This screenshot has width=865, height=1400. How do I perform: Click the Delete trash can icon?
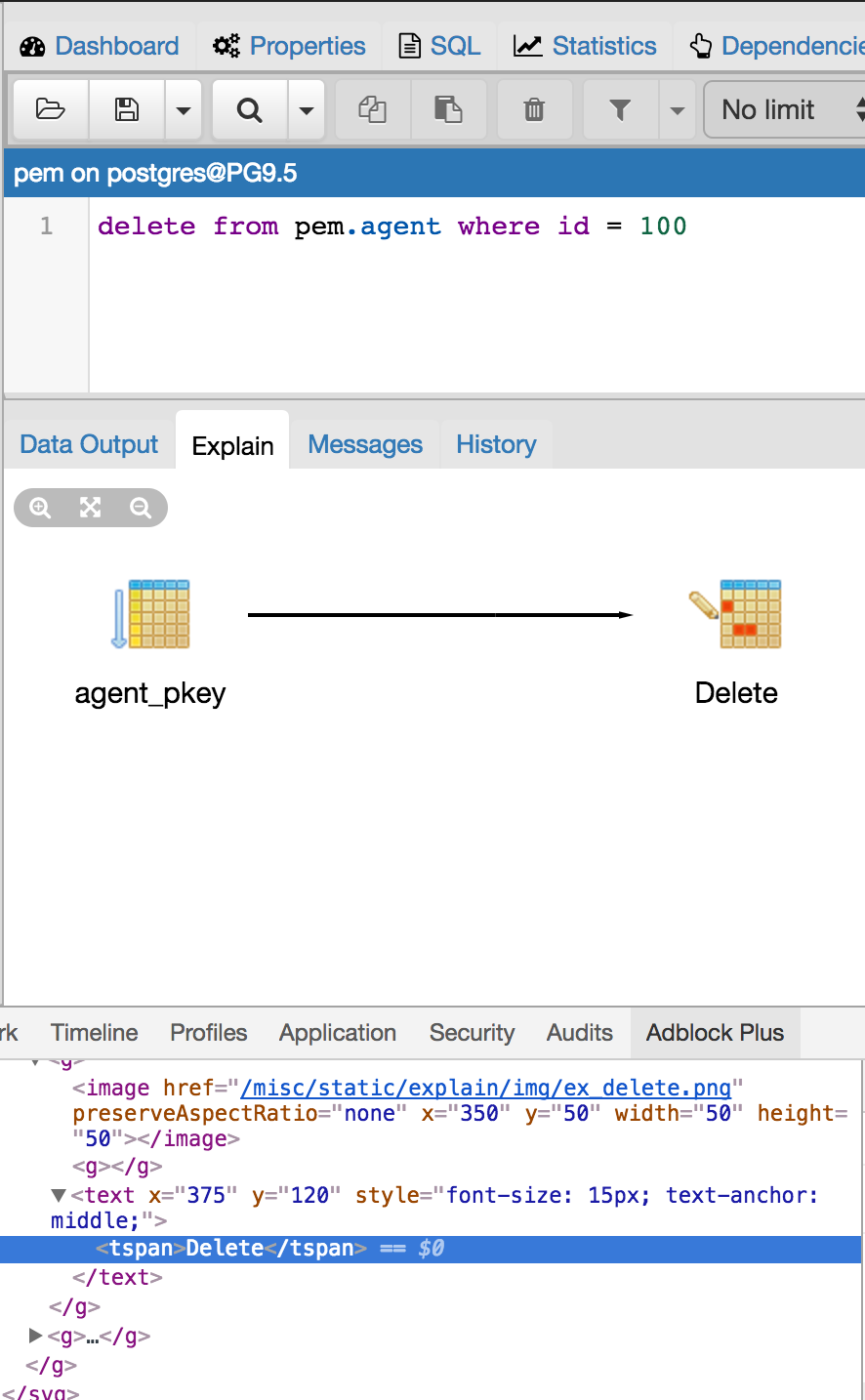tap(534, 109)
